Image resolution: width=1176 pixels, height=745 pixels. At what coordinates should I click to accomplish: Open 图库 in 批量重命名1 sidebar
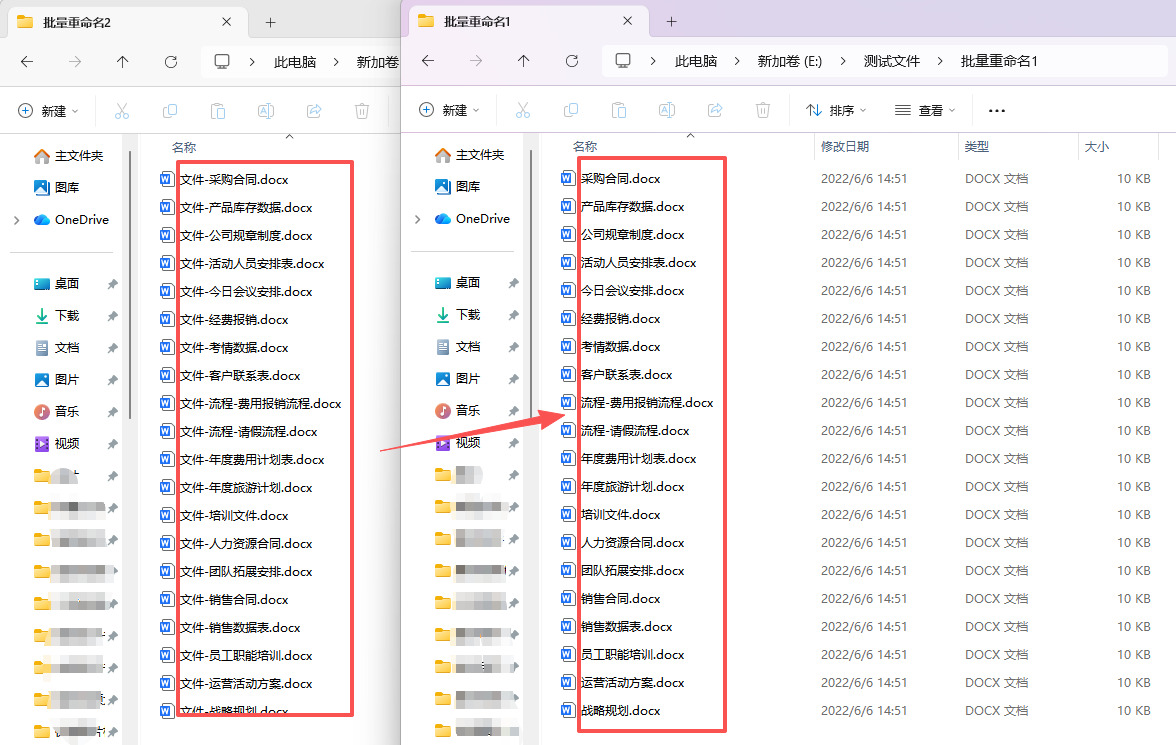click(458, 186)
